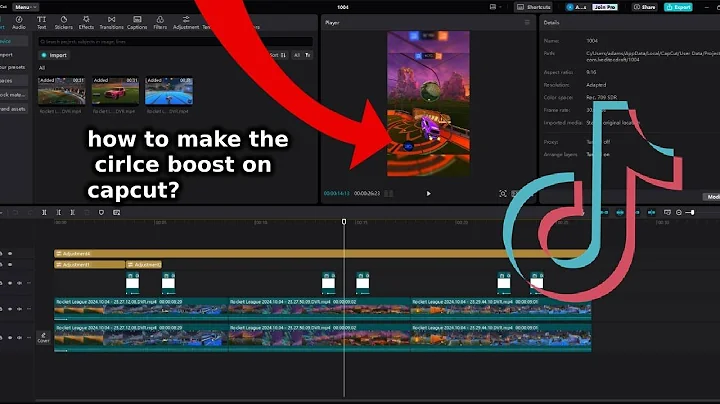720x404 pixels.
Task: Click the freeze frame image icon
Action: [x=117, y=213]
